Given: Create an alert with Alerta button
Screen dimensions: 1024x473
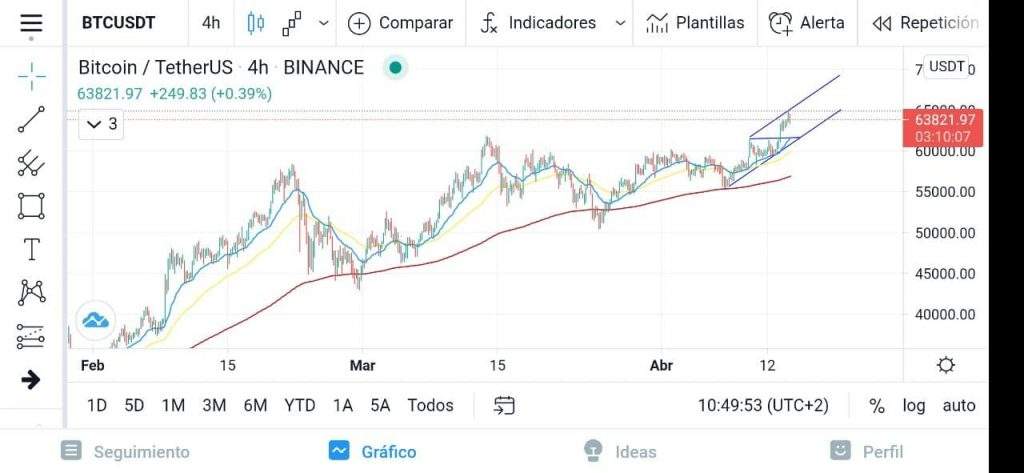Looking at the screenshot, I should coord(807,23).
